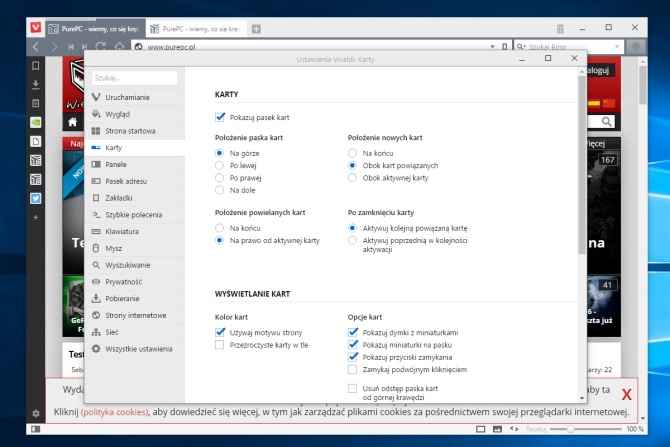Open settings gear in side panel
670x447 pixels.
tap(36, 413)
